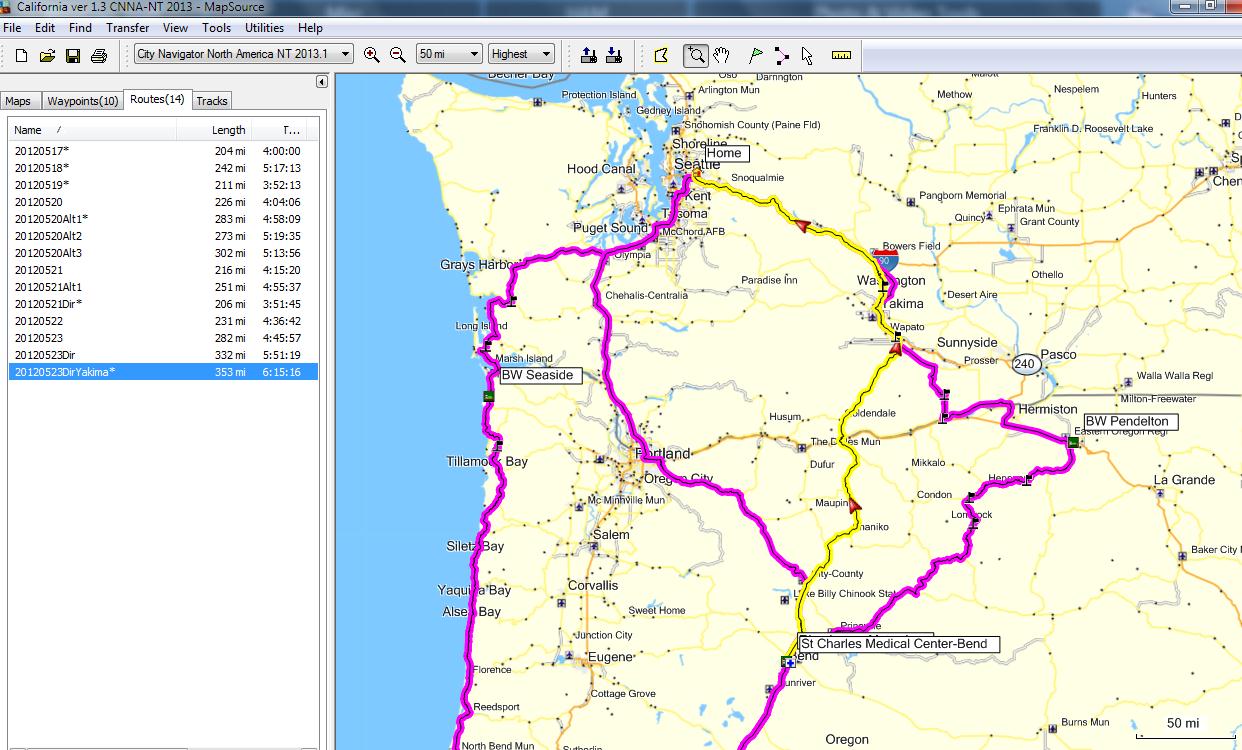Select the Hand pan tool
1242x750 pixels.
tap(721, 55)
